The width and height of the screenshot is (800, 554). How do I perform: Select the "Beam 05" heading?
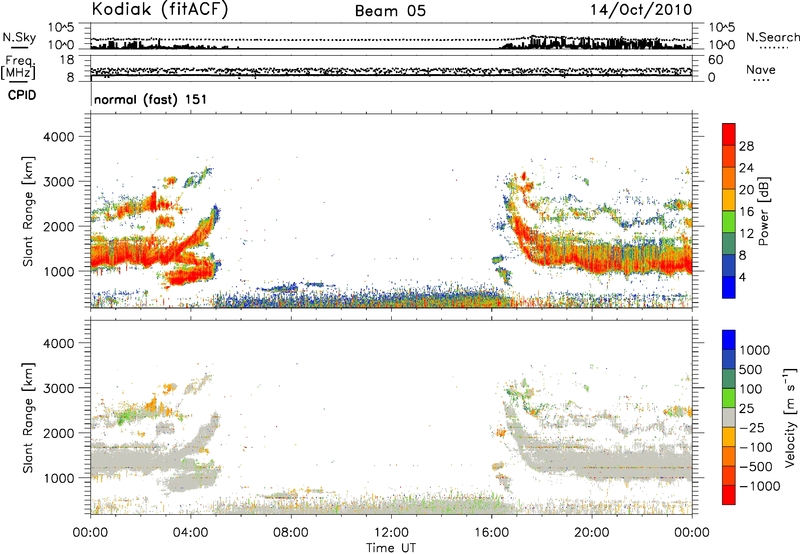point(390,11)
